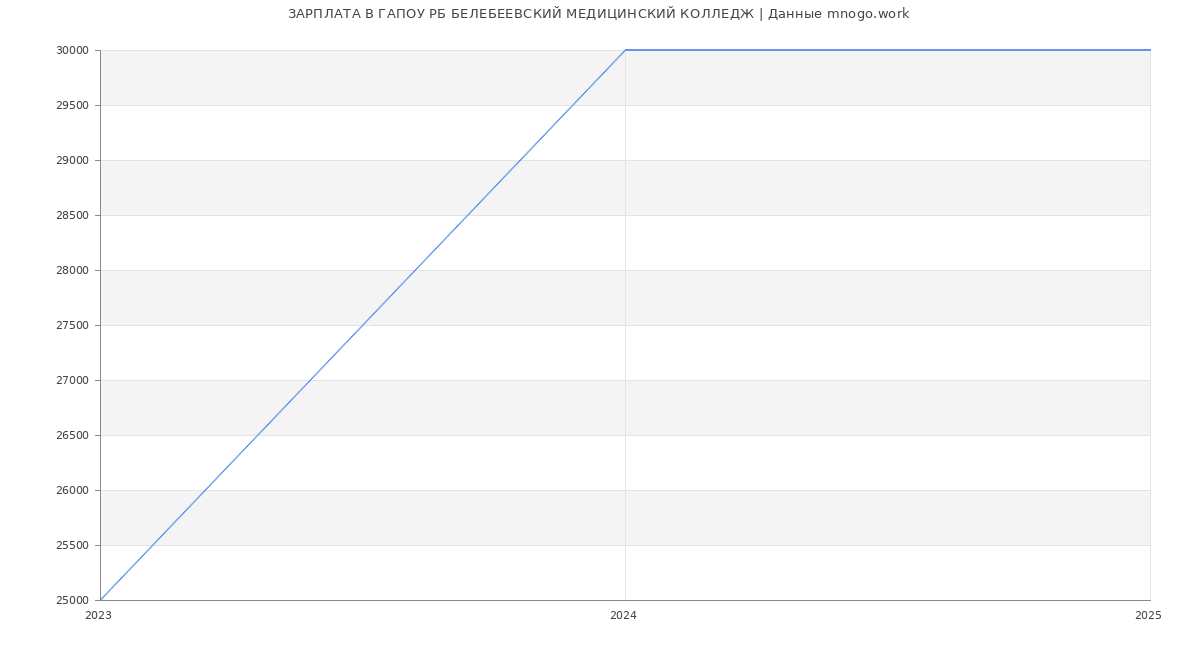The image size is (1200, 650).
Task: Click the 30000 y-axis label
Action: [x=72, y=51]
